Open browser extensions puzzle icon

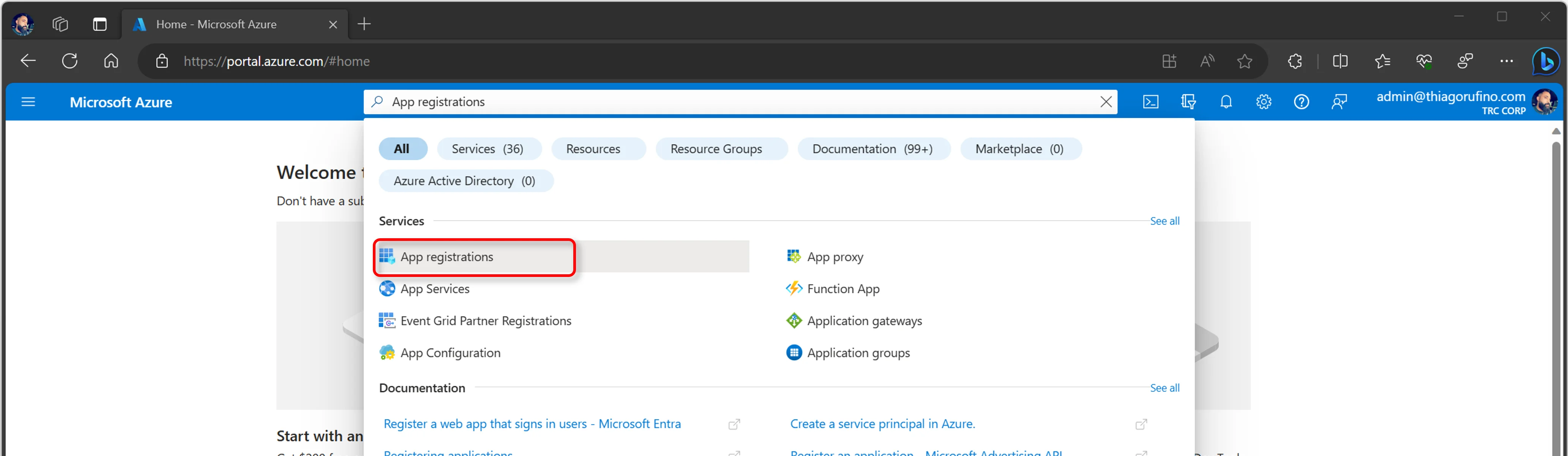1295,61
